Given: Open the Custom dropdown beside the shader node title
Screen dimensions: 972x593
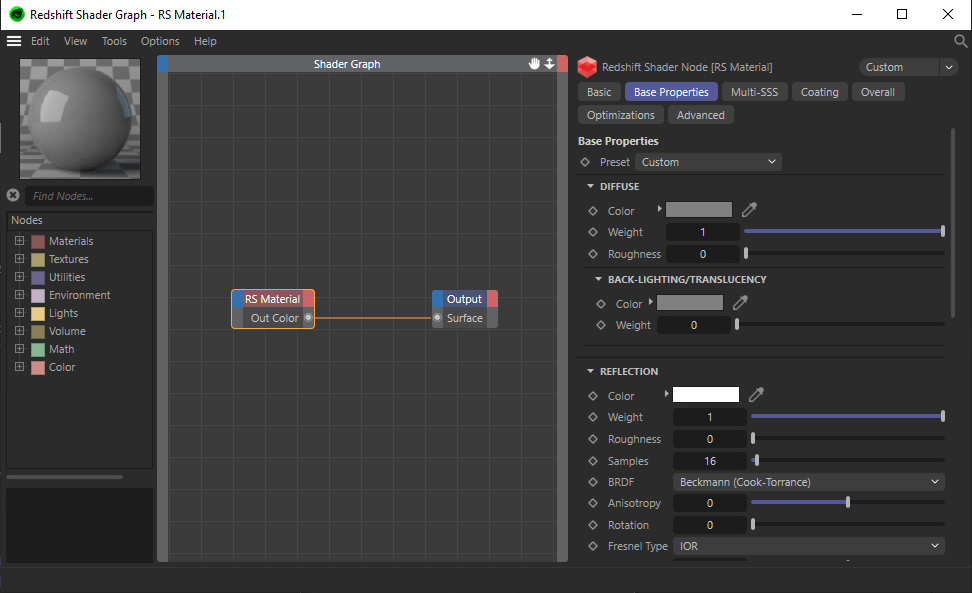Looking at the screenshot, I should pos(908,67).
